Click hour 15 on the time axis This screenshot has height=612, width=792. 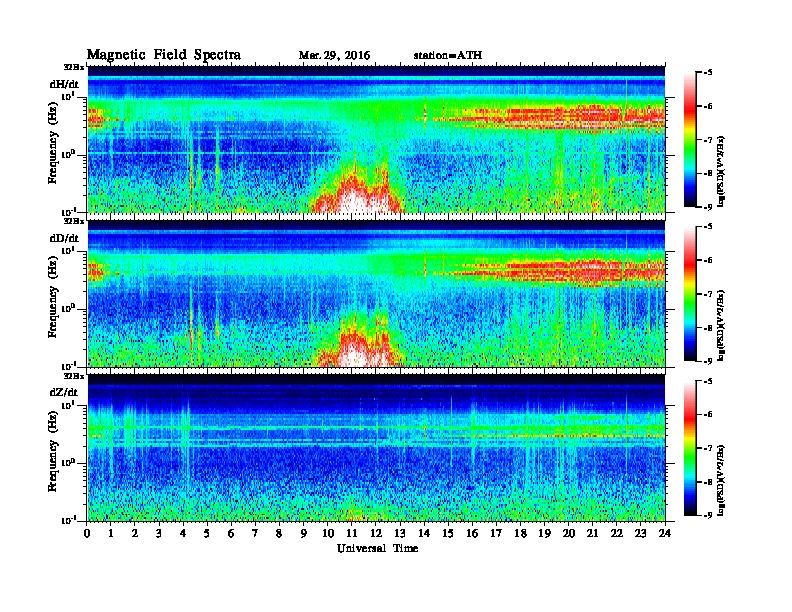pos(448,534)
